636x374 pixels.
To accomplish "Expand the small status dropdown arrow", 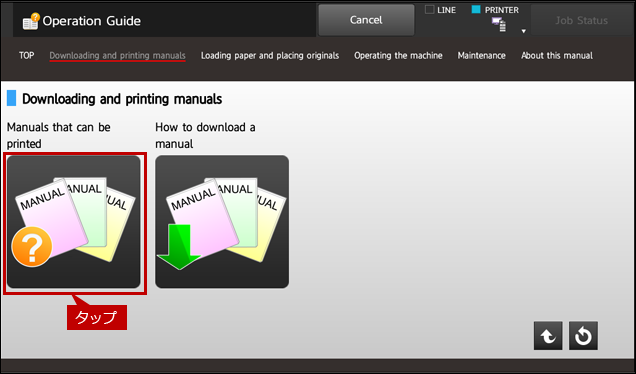I will (524, 31).
